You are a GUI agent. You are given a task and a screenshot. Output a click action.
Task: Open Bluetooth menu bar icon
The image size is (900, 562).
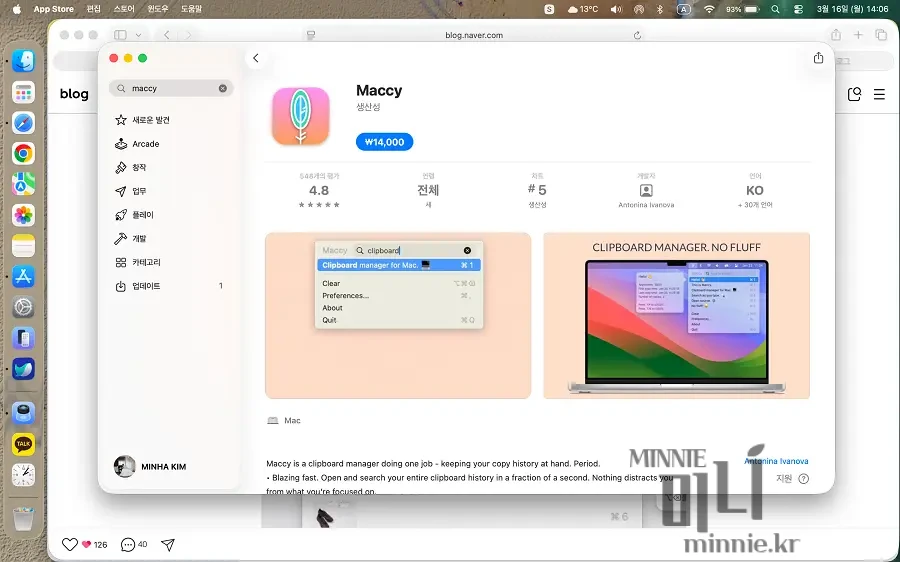point(660,9)
